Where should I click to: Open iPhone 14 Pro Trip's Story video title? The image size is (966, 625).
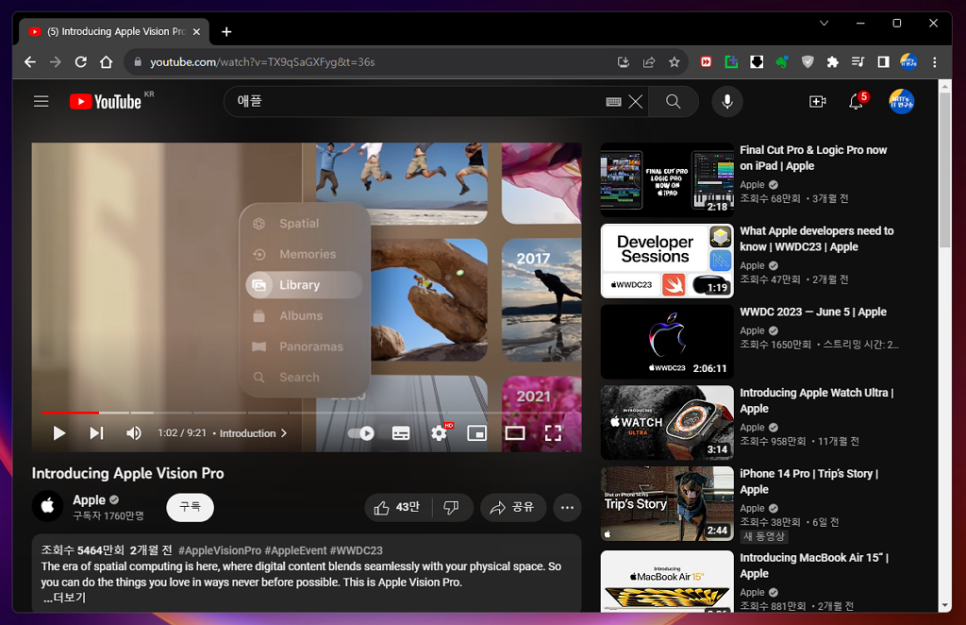point(809,481)
